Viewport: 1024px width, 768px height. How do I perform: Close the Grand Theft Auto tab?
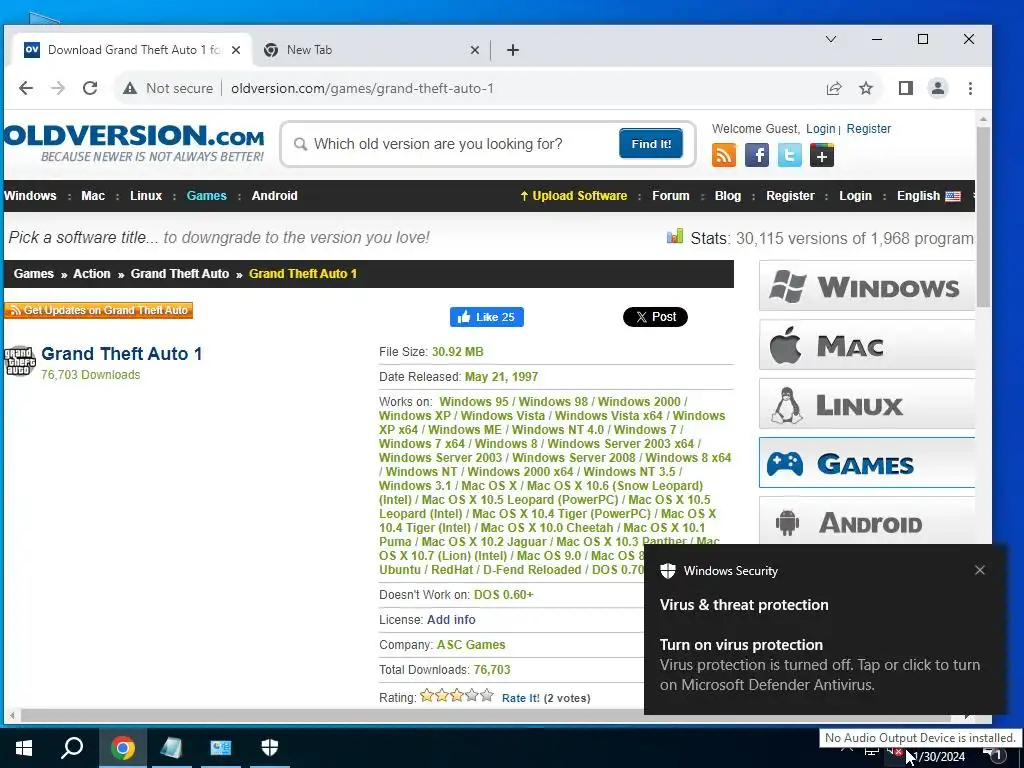tap(236, 50)
